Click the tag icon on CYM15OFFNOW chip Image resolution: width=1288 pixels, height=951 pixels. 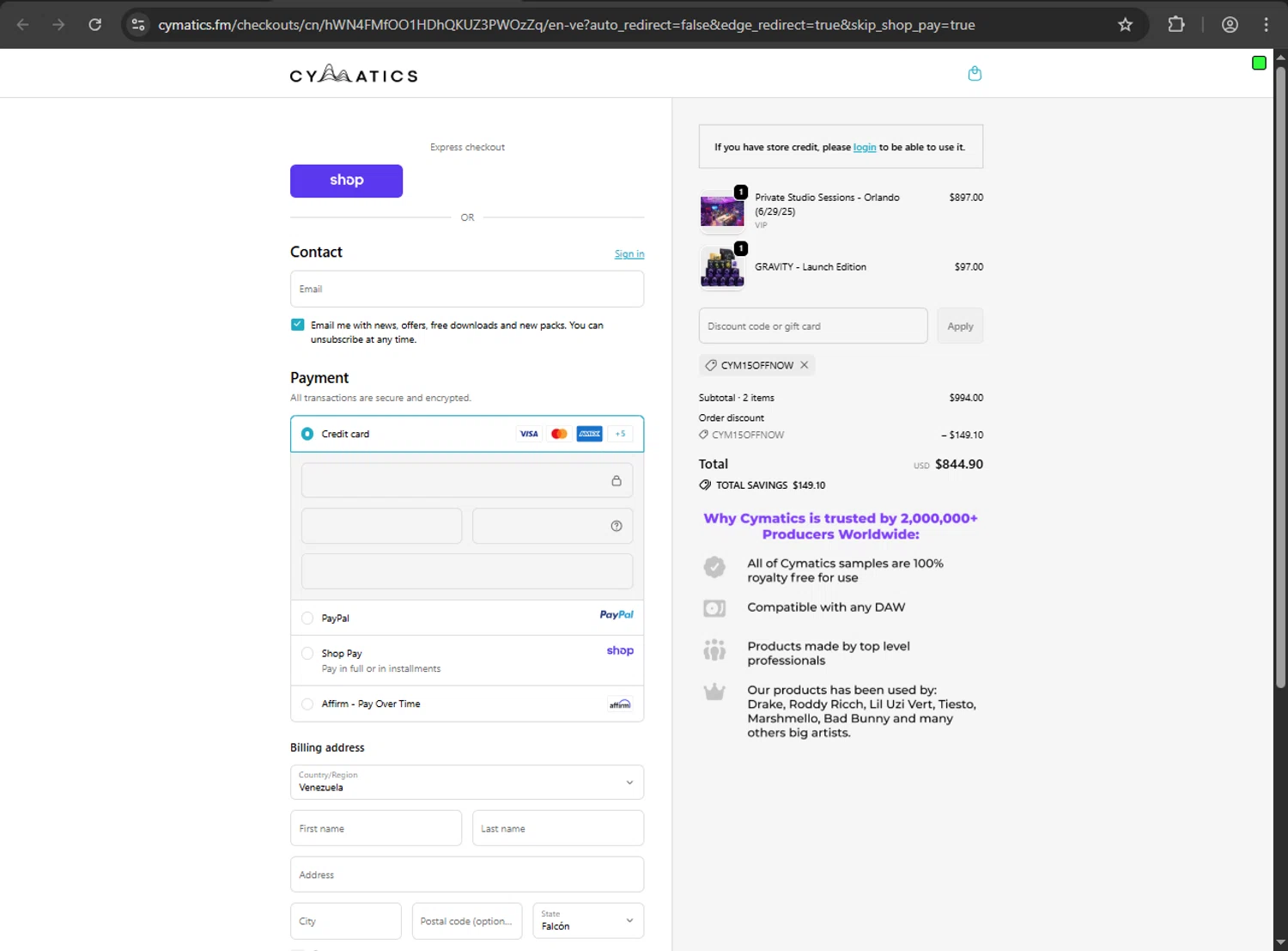click(711, 365)
